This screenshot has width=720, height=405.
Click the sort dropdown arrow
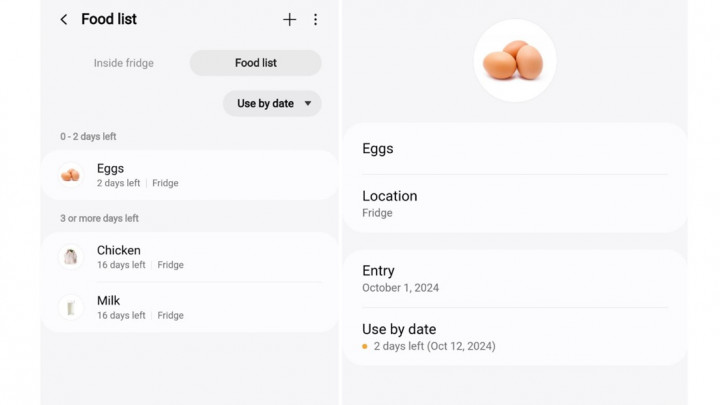click(308, 103)
